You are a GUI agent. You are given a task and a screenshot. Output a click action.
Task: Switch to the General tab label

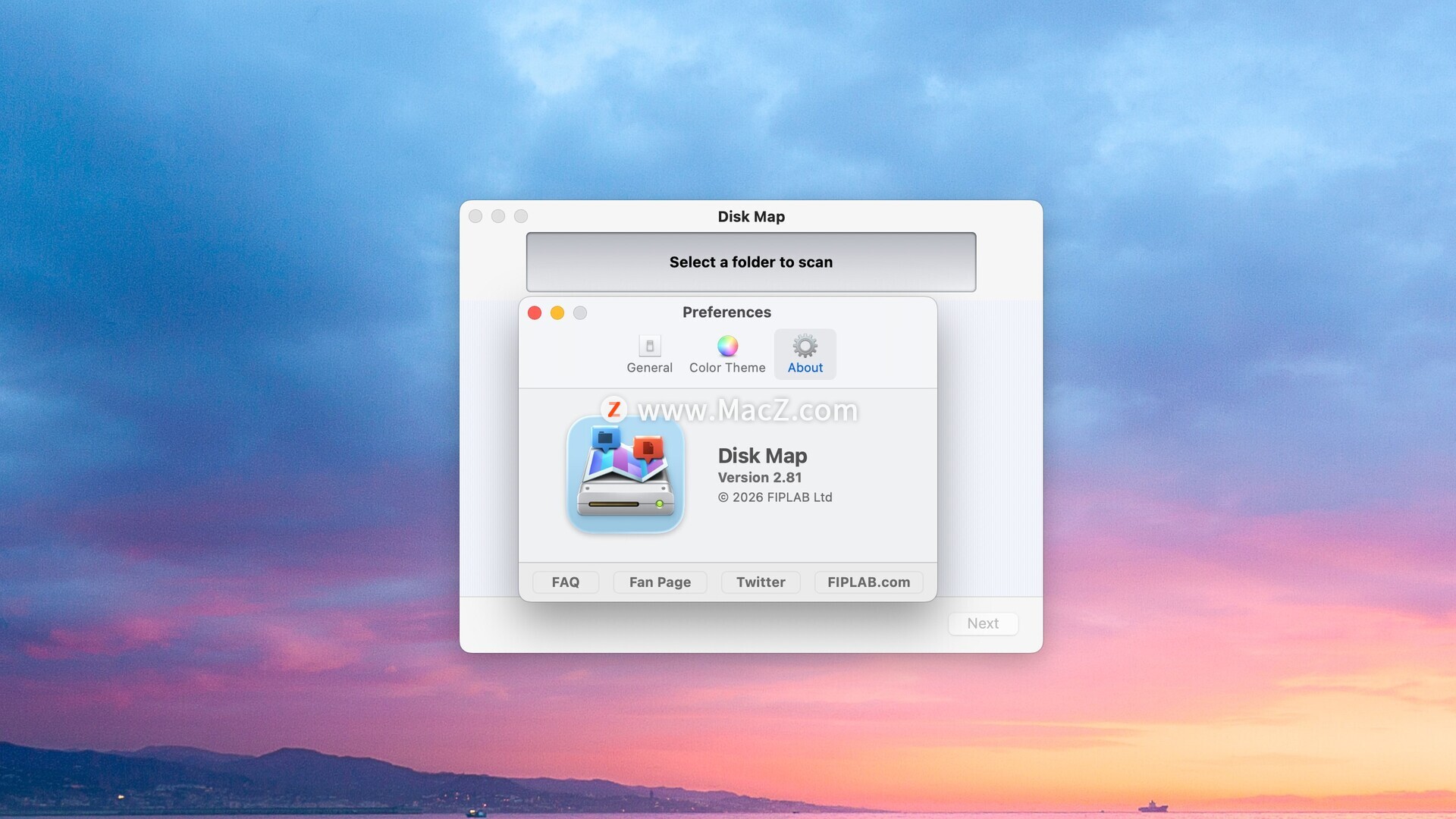(649, 368)
